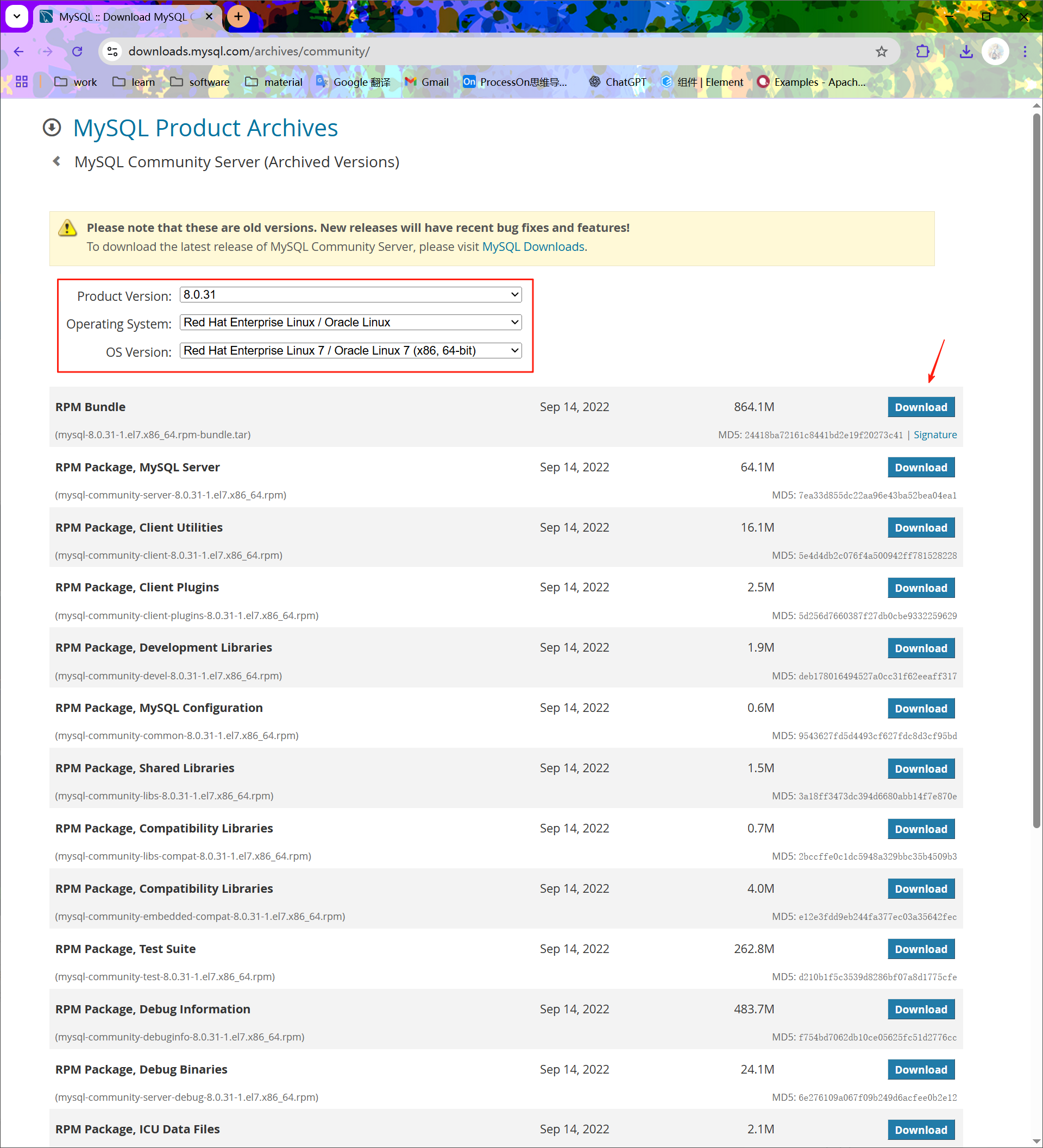Image resolution: width=1043 pixels, height=1148 pixels.
Task: Expand the Product Version dropdown
Action: tap(350, 294)
